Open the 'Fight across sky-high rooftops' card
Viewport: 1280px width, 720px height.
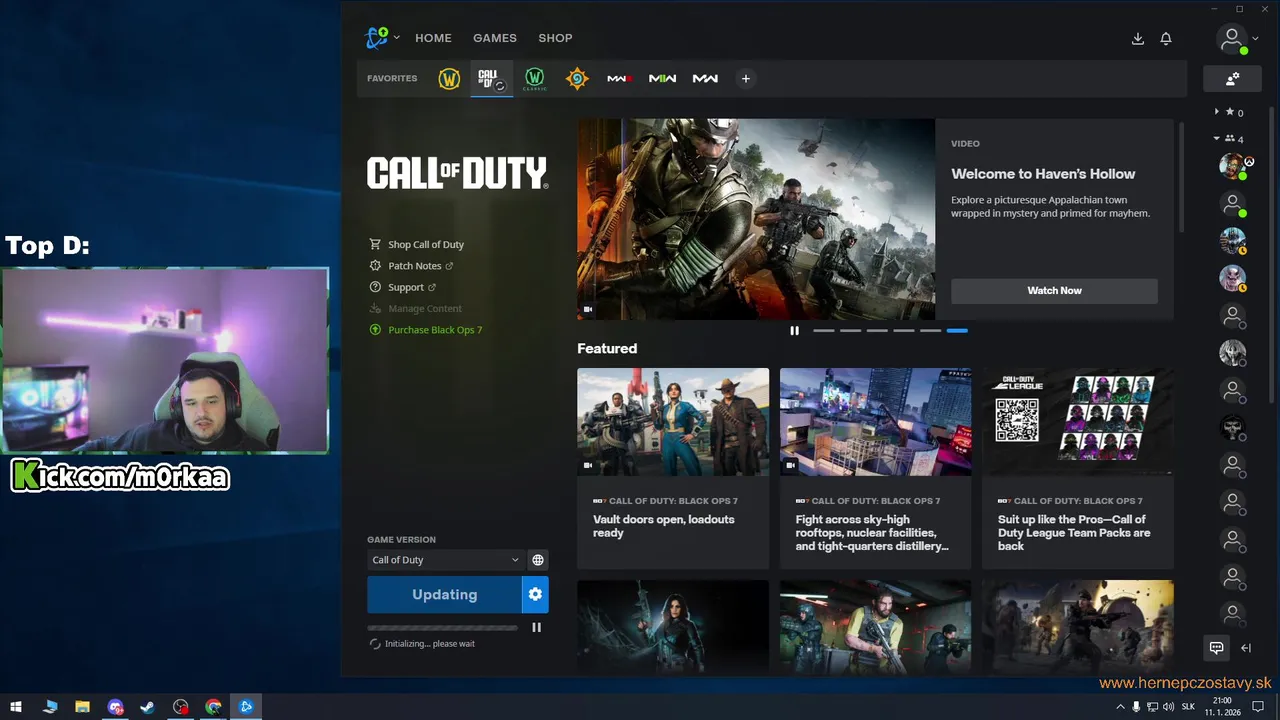tap(875, 468)
